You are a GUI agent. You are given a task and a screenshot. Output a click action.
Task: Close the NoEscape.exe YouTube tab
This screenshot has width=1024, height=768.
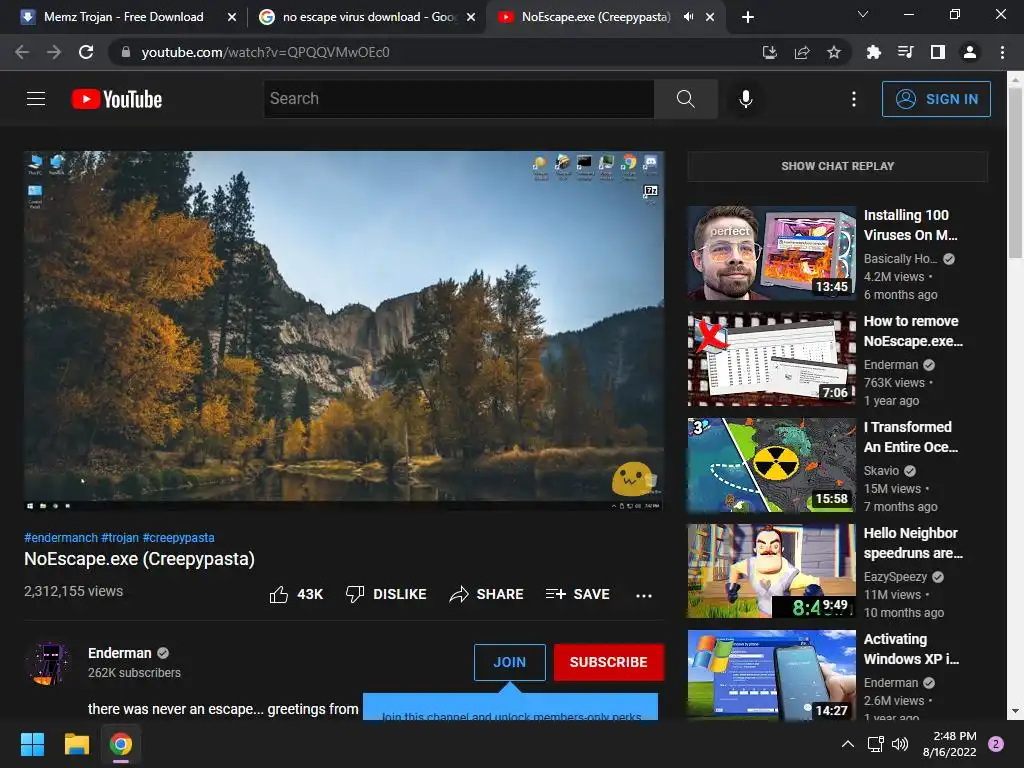[x=710, y=18]
